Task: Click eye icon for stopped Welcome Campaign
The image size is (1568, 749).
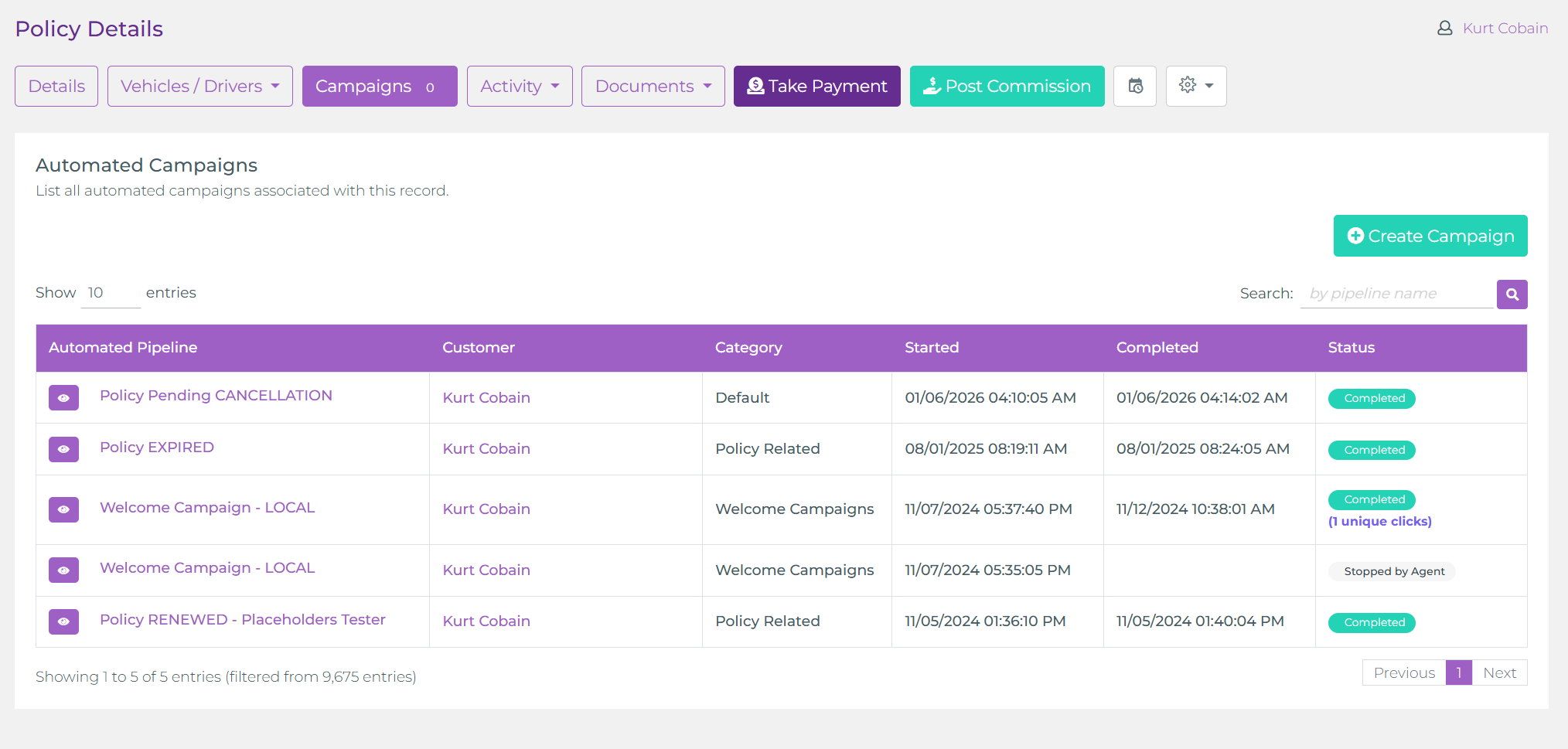Action: pyautogui.click(x=63, y=570)
